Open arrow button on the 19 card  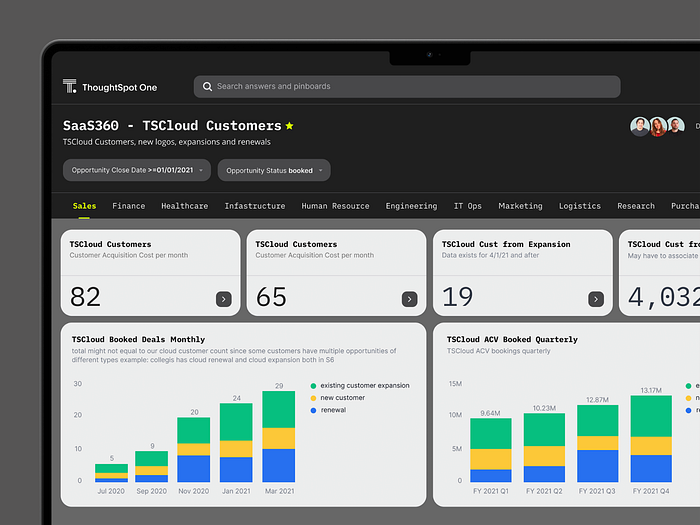(x=596, y=299)
